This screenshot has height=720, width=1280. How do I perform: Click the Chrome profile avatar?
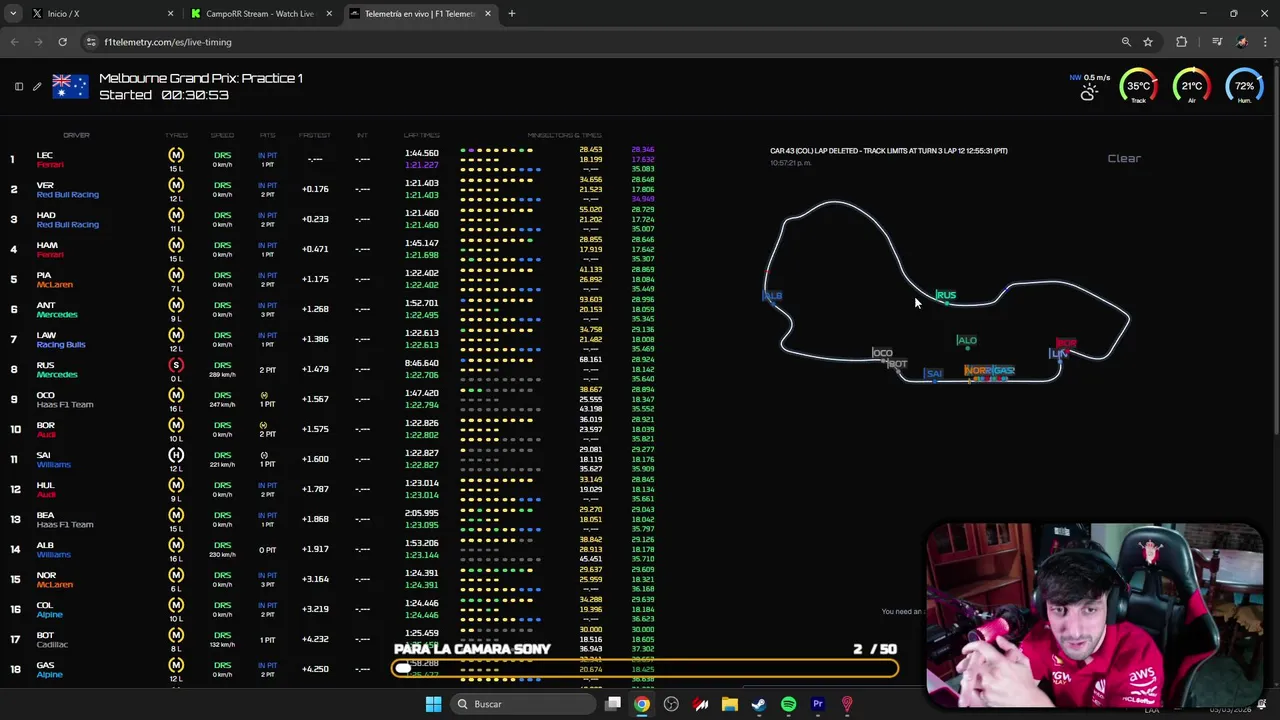tap(1242, 42)
